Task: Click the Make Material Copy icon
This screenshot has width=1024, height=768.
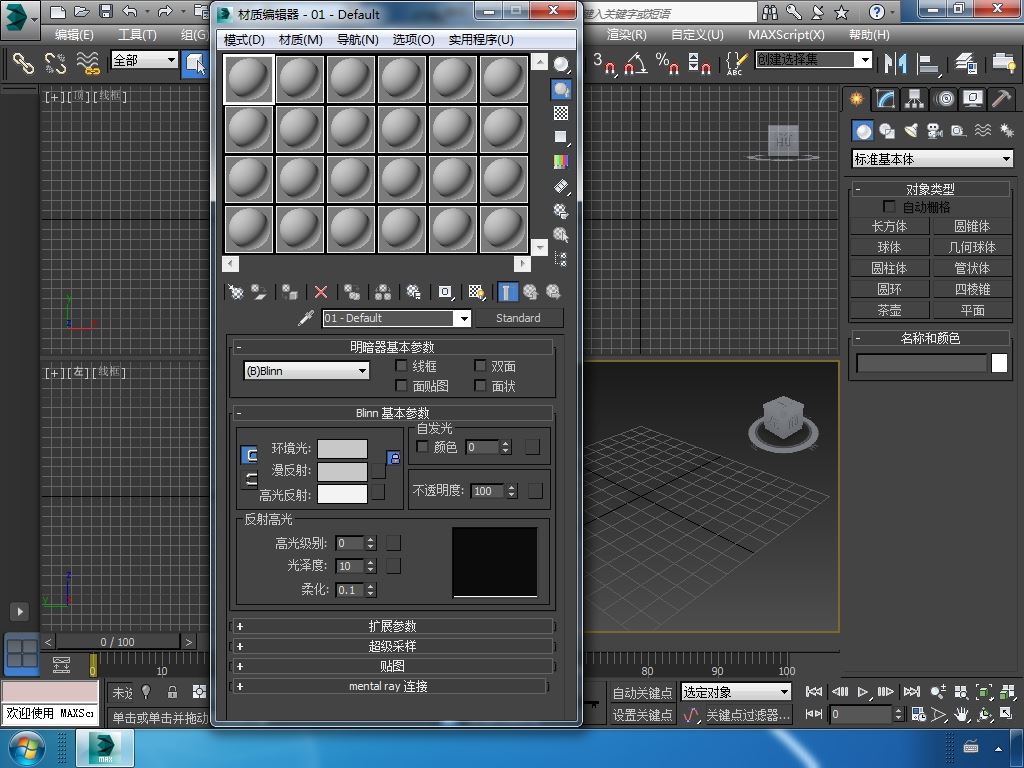Action: 352,292
